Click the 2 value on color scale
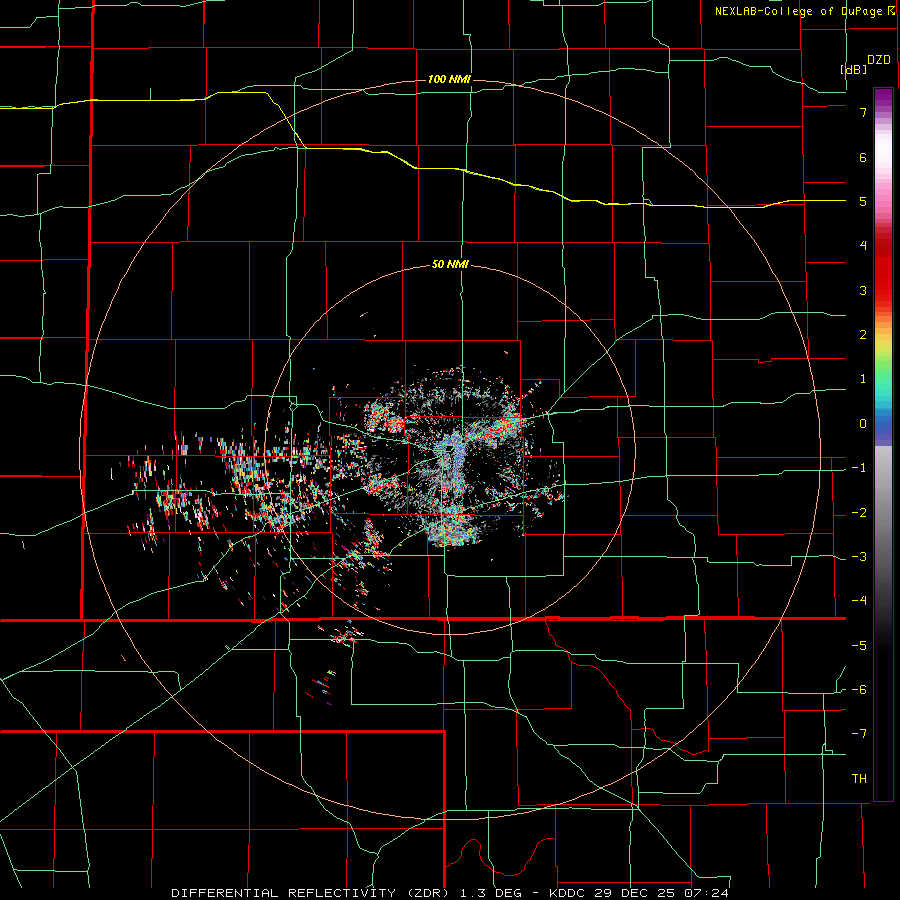 coord(863,335)
